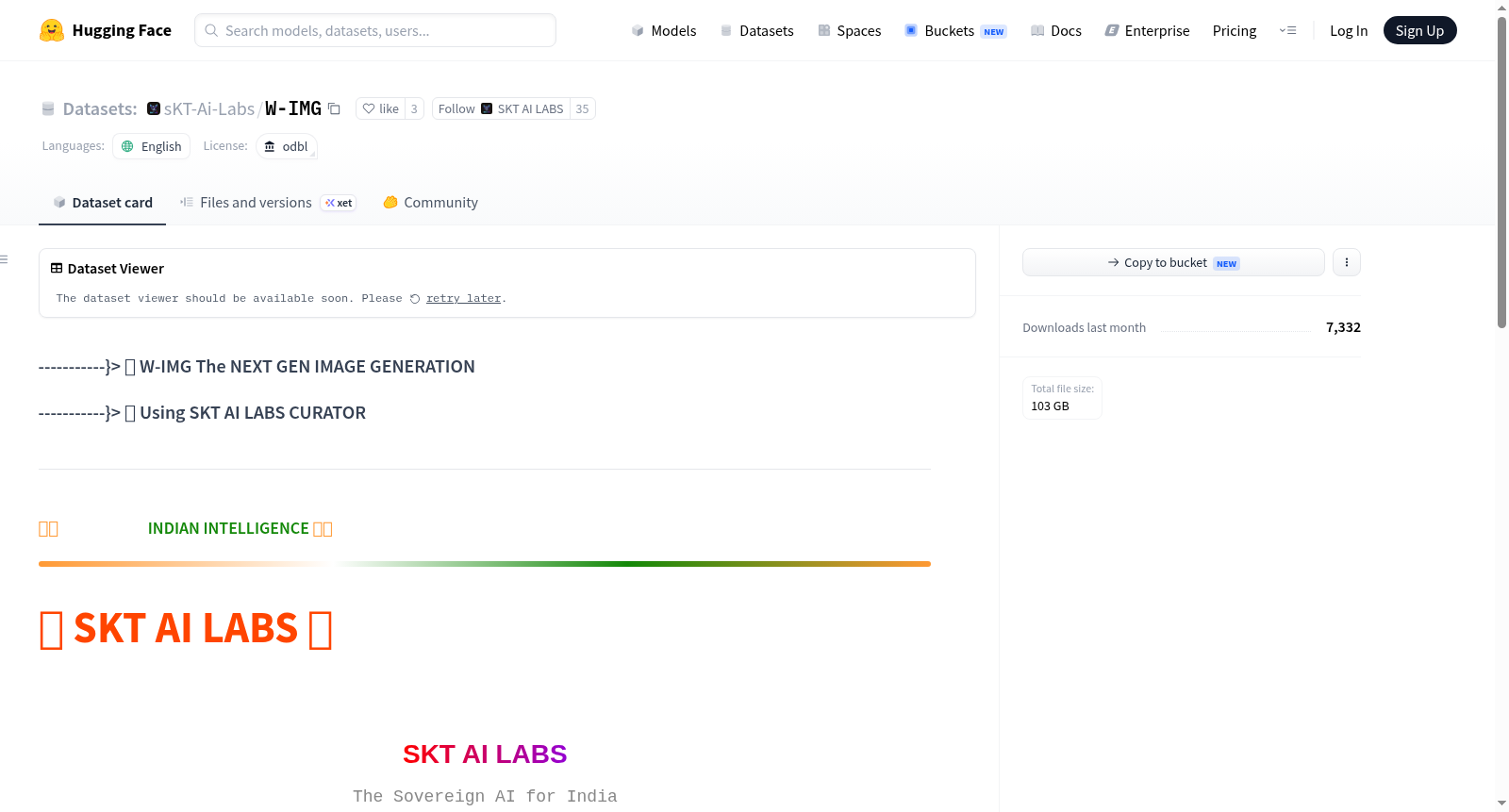This screenshot has width=1509, height=812.
Task: View the follower count 35
Action: point(582,108)
